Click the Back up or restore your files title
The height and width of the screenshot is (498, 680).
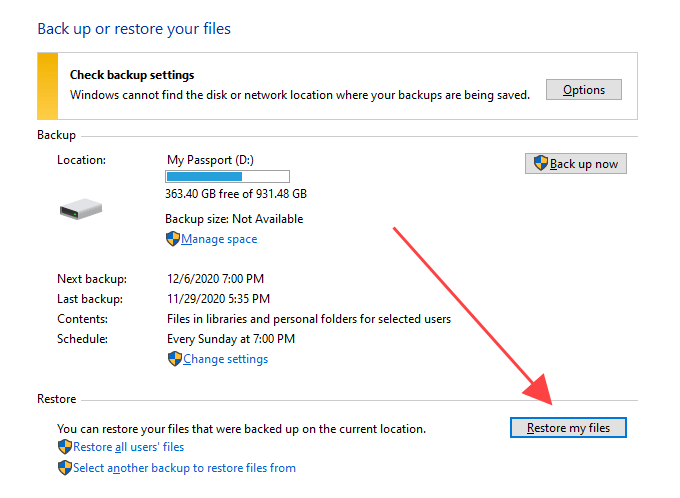(134, 29)
